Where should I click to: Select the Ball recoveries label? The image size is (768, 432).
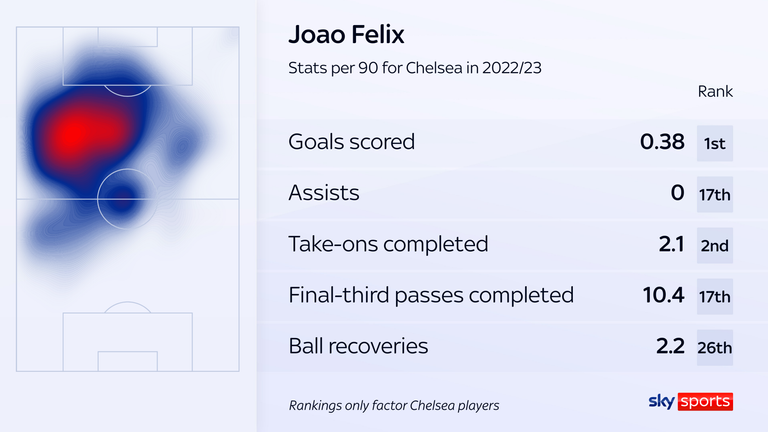click(358, 346)
